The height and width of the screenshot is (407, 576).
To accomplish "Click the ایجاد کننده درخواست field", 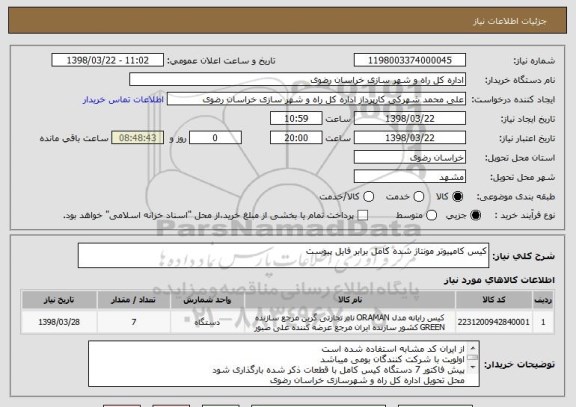I will tap(316, 99).
